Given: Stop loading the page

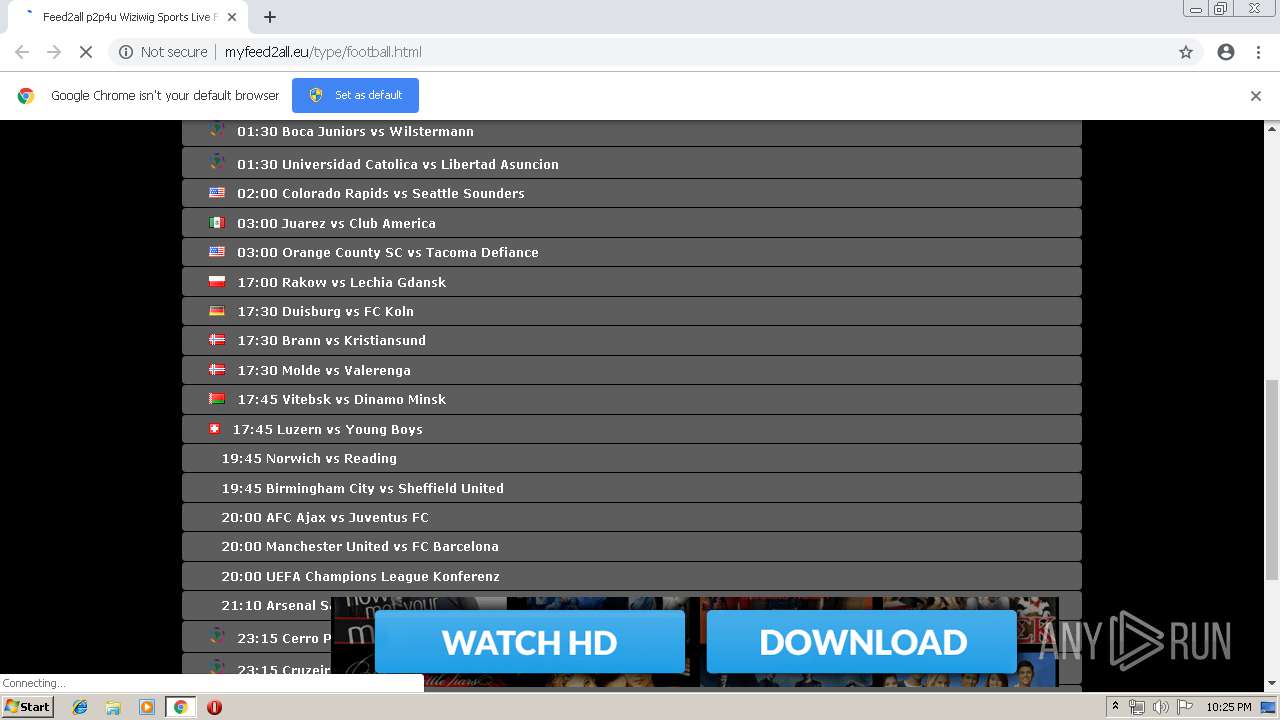Looking at the screenshot, I should point(86,52).
